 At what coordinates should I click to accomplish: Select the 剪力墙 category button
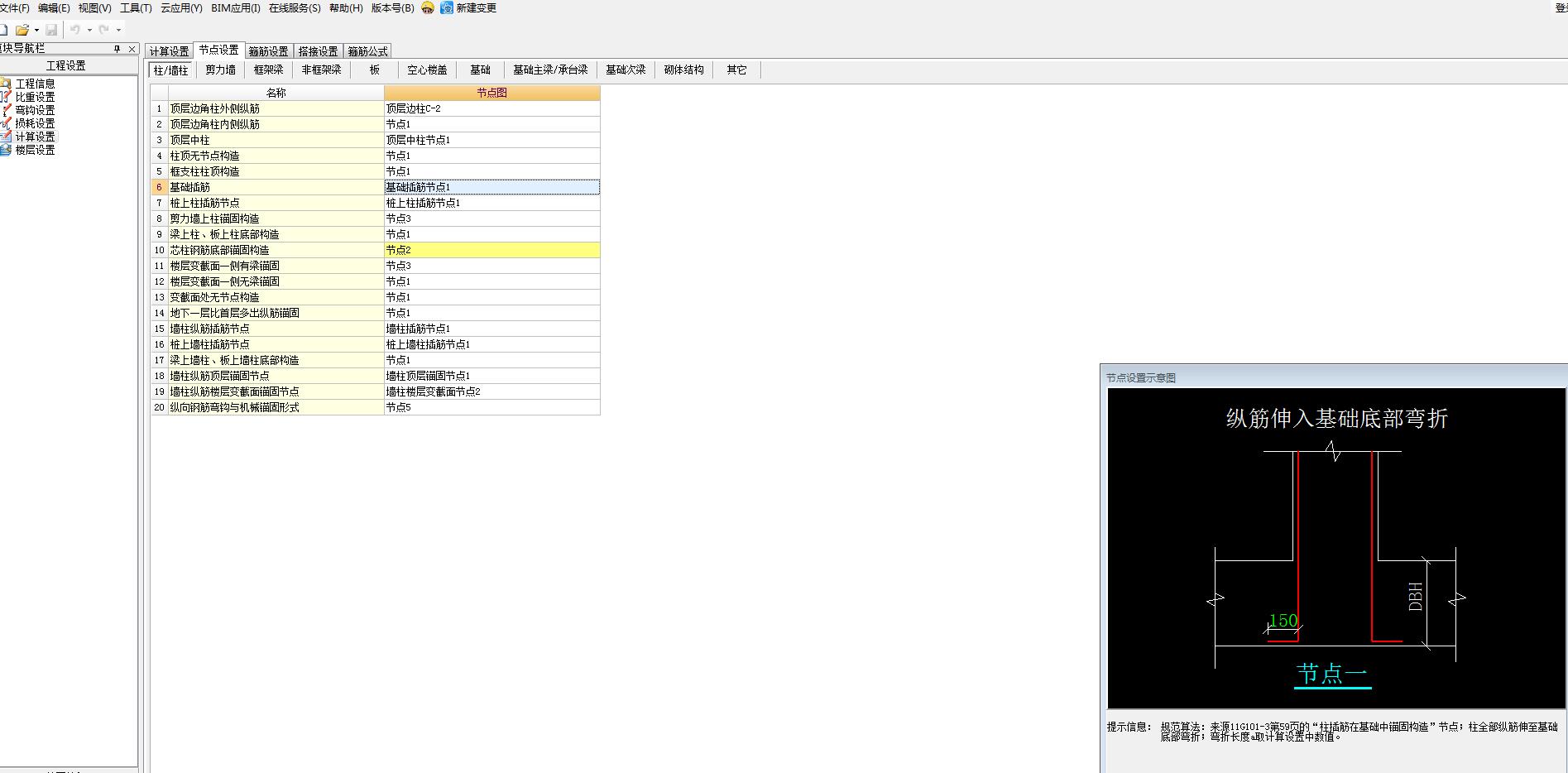tap(221, 70)
